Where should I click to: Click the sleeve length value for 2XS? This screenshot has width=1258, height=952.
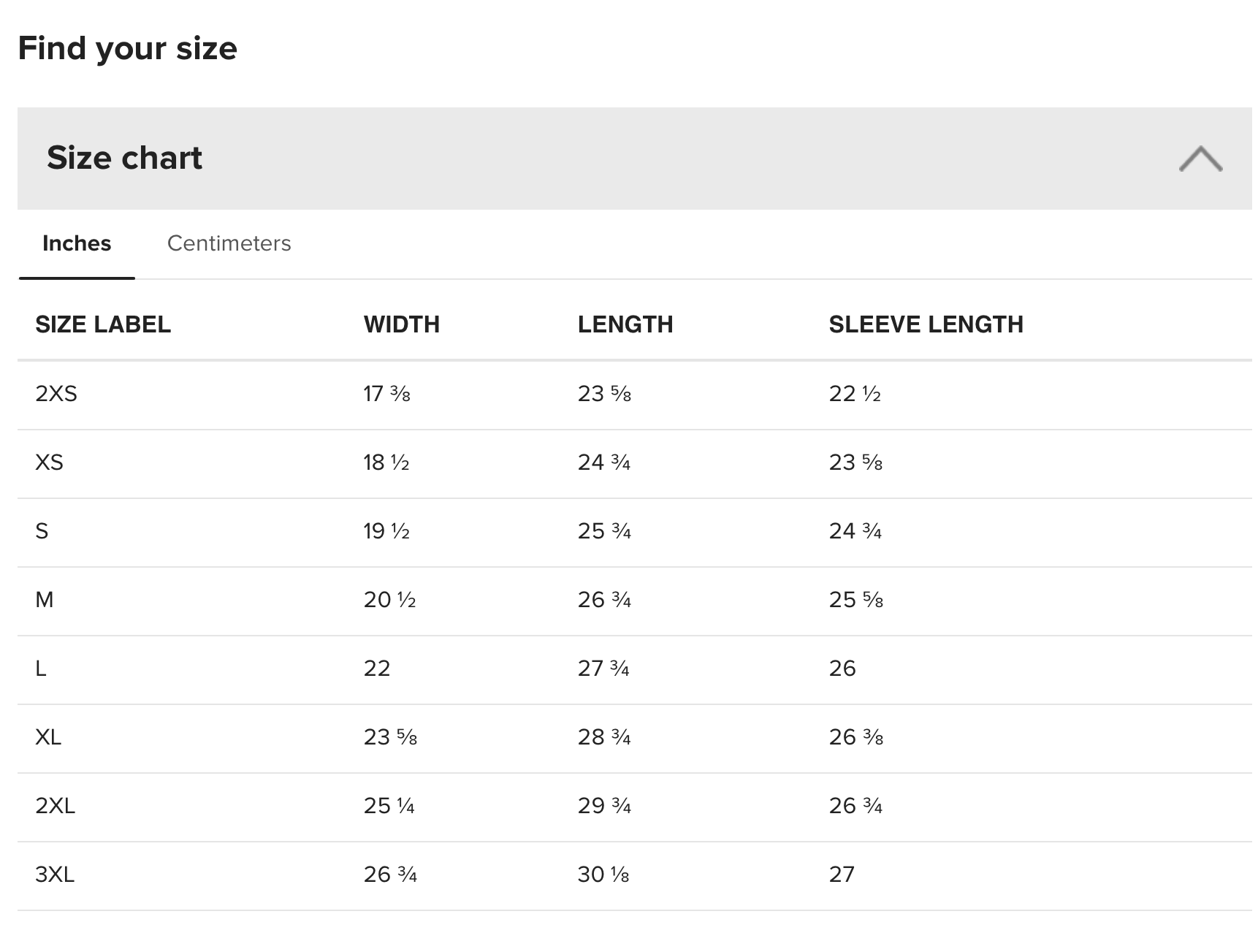click(855, 394)
